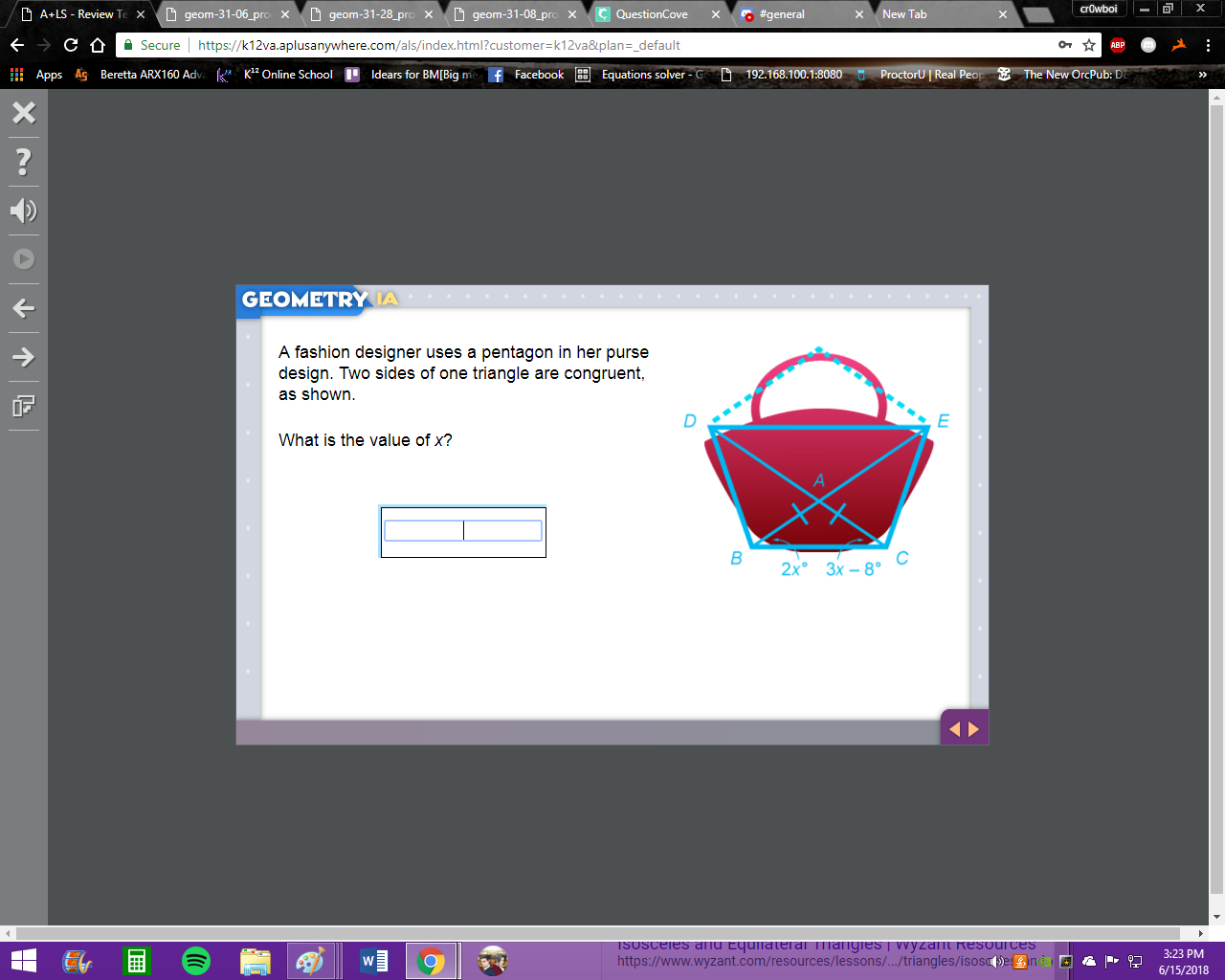Viewport: 1225px width, 980px height.
Task: Expand the bookmarks overflow chevron
Action: point(1203,75)
